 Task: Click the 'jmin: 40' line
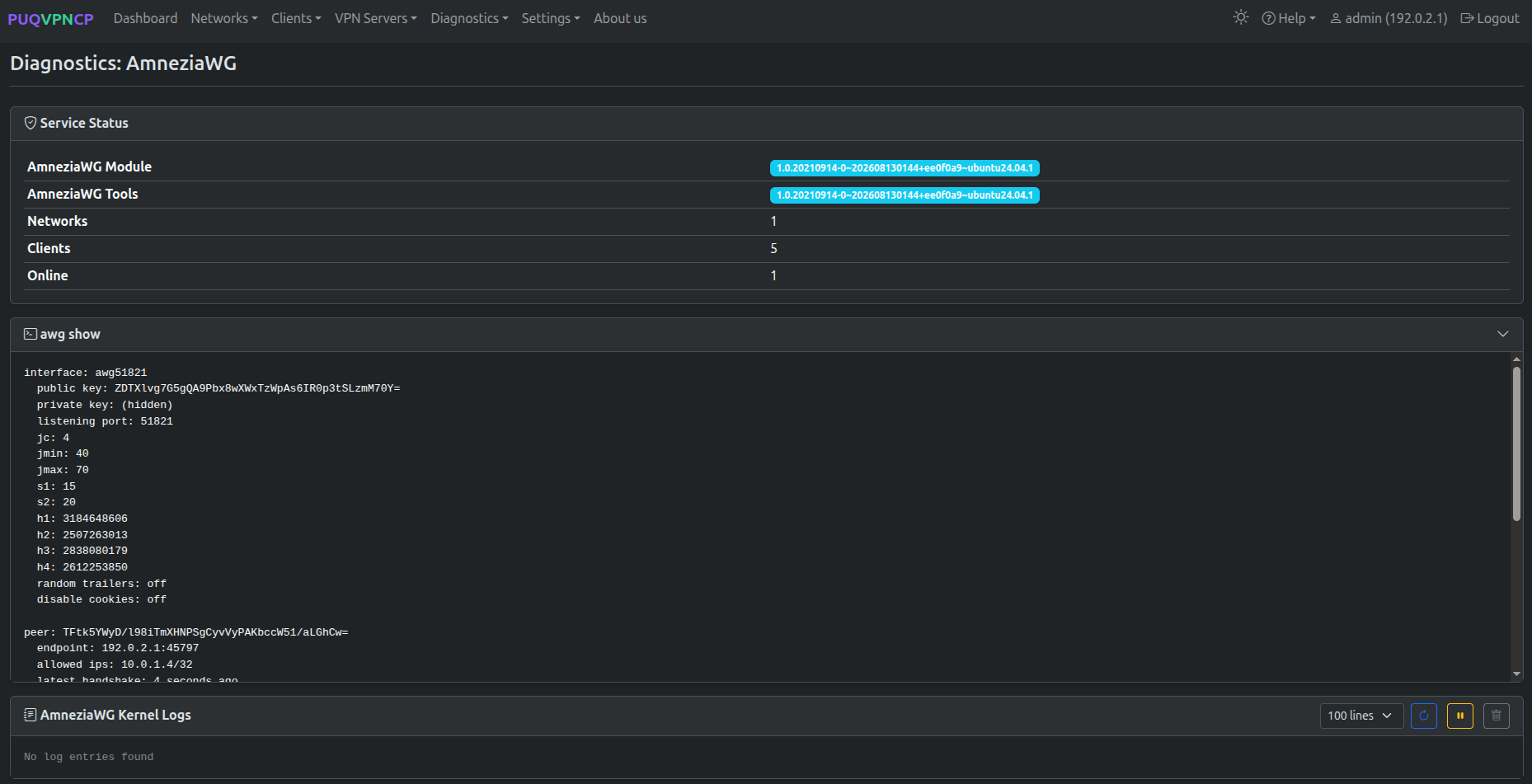(63, 453)
